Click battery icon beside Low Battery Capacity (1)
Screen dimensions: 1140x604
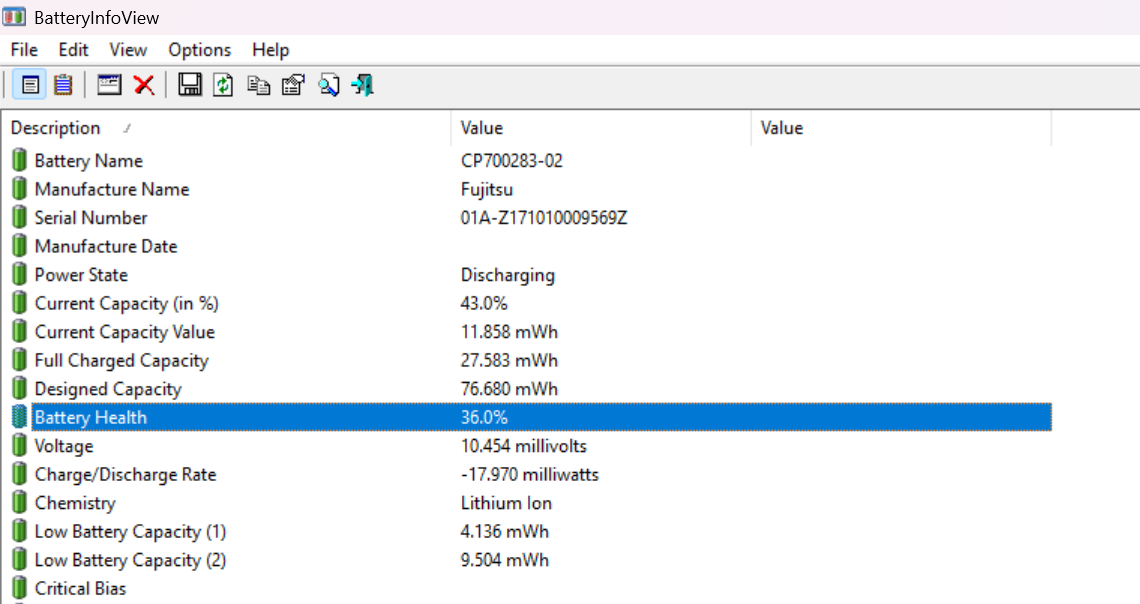(20, 531)
